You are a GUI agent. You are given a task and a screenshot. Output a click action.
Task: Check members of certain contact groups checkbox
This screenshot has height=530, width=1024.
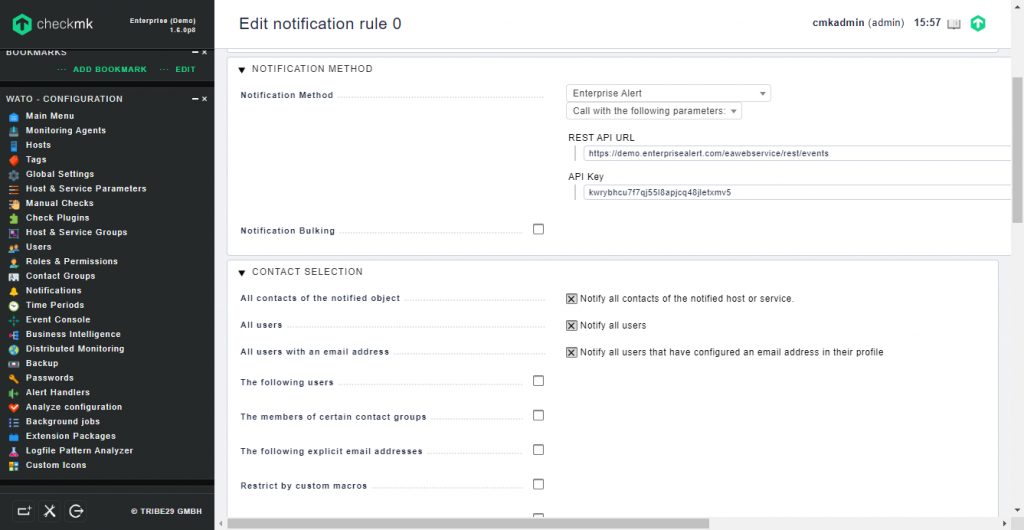click(538, 415)
